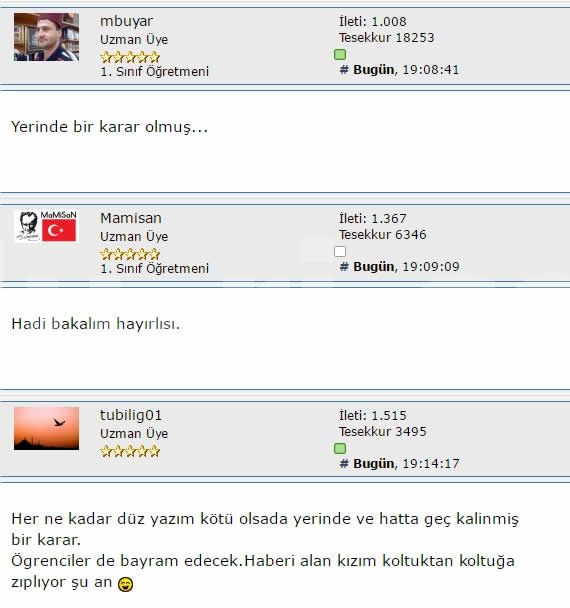This screenshot has height=608, width=570.
Task: Open Mamisan's flag avatar image
Action: 46,226
